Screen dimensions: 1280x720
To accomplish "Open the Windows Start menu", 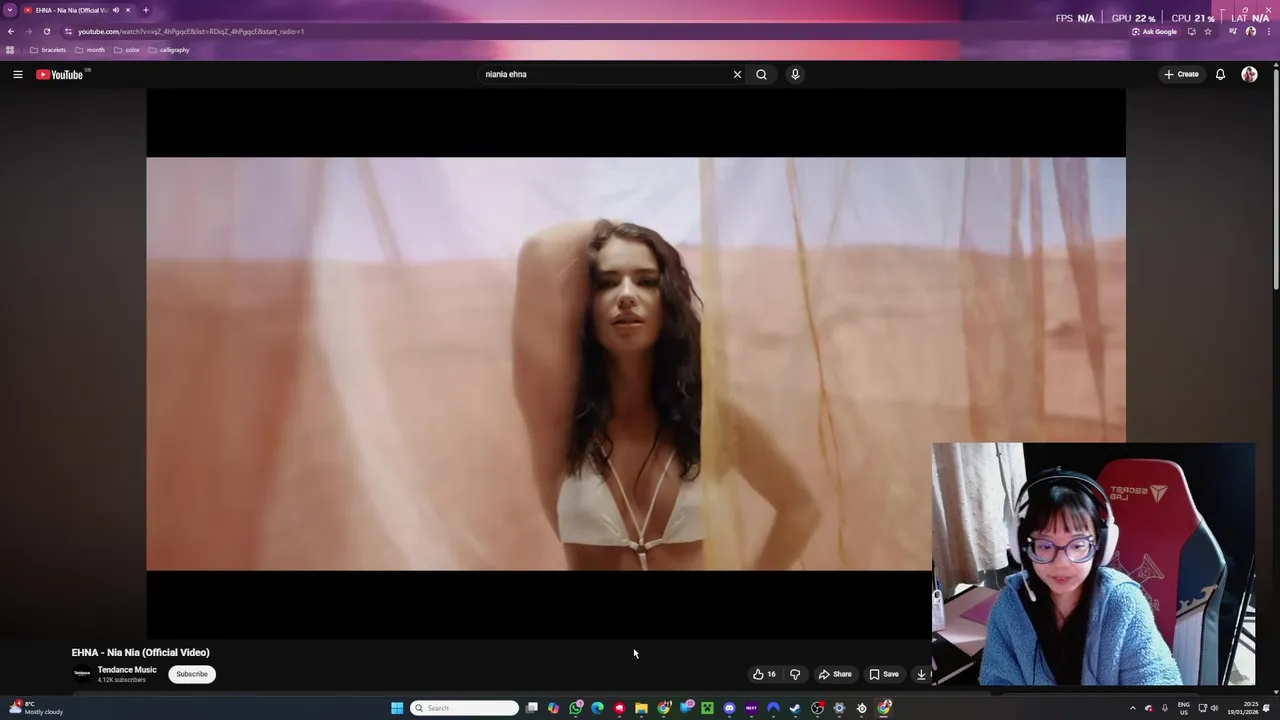I will [x=397, y=708].
